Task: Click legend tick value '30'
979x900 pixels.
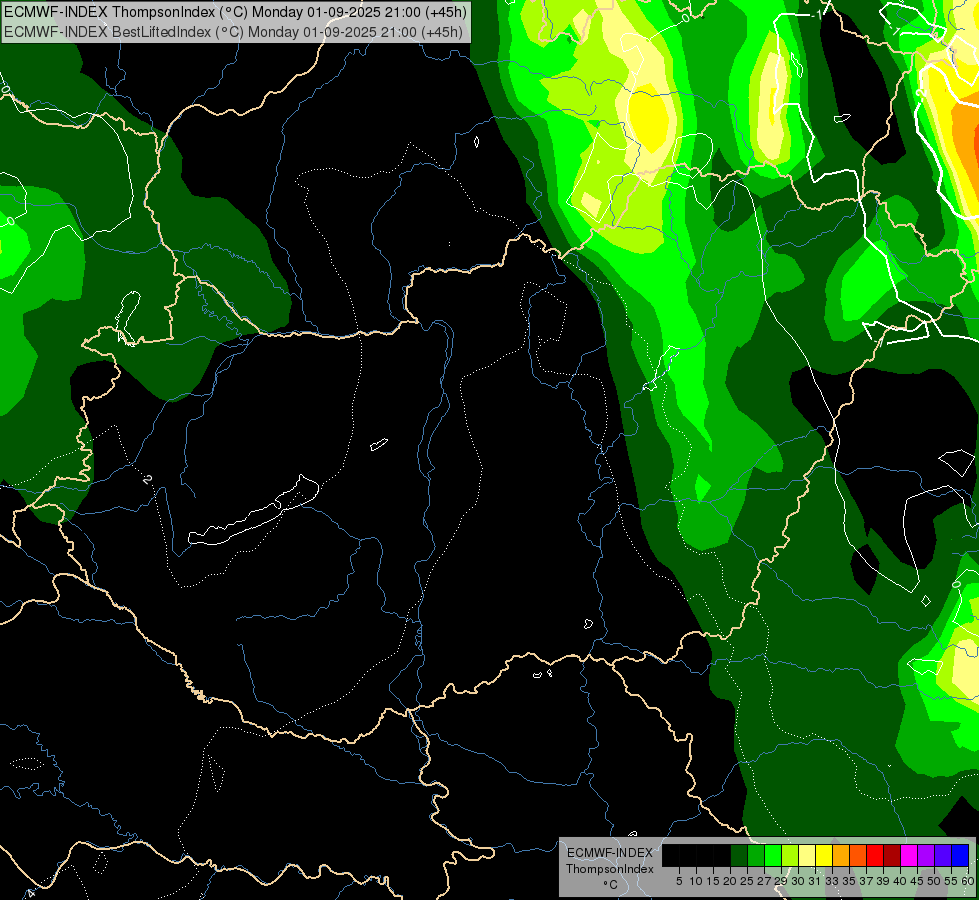Action: (798, 881)
